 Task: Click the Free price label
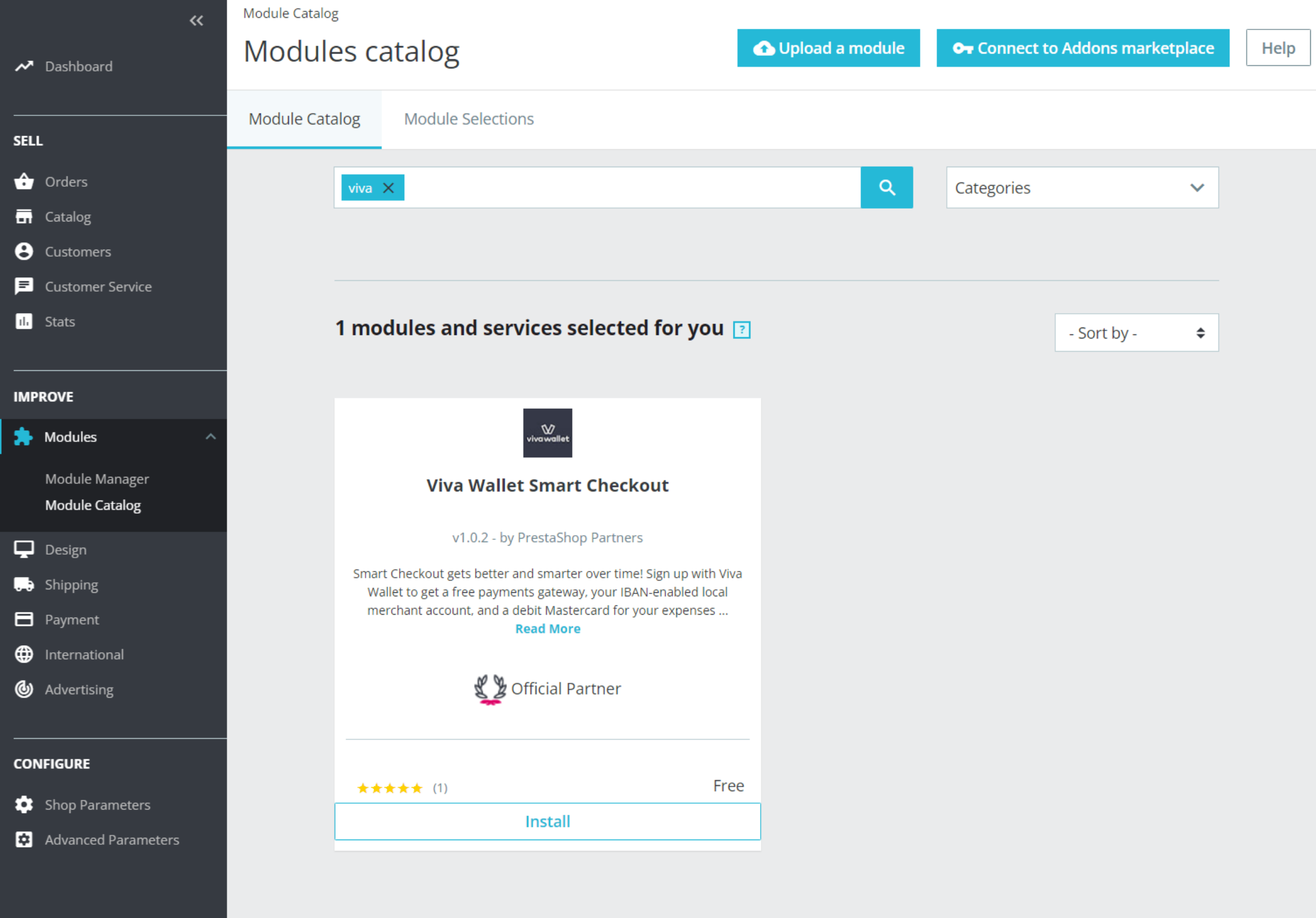point(728,785)
